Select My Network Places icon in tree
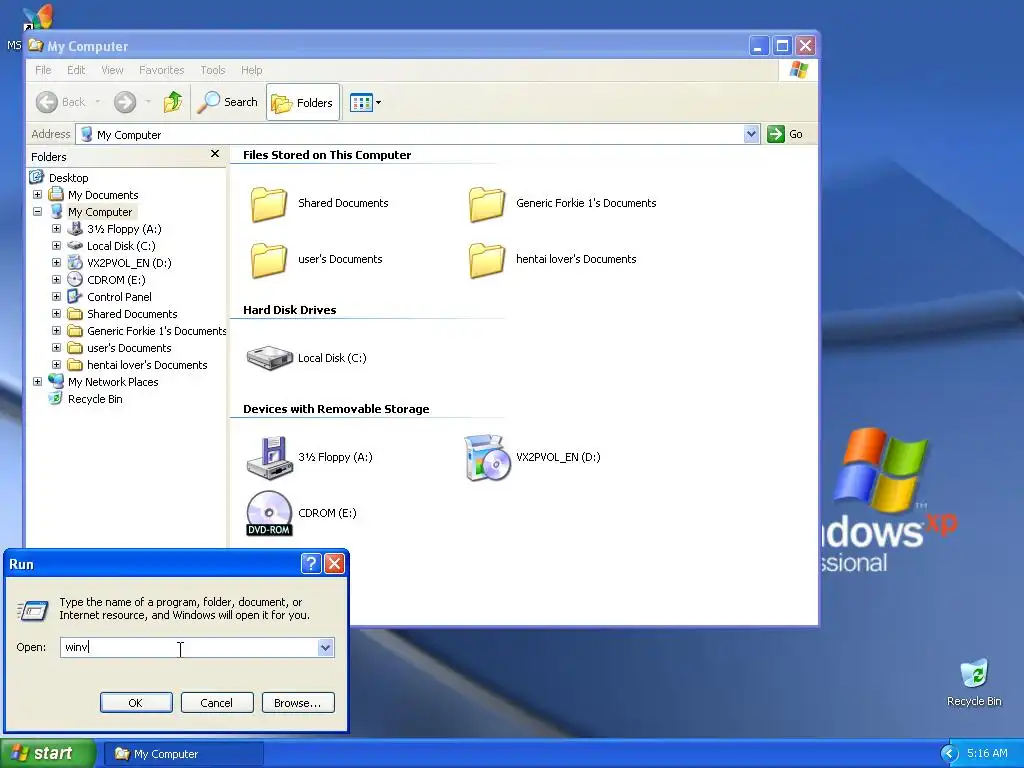Viewport: 1024px width, 768px height. tap(56, 381)
